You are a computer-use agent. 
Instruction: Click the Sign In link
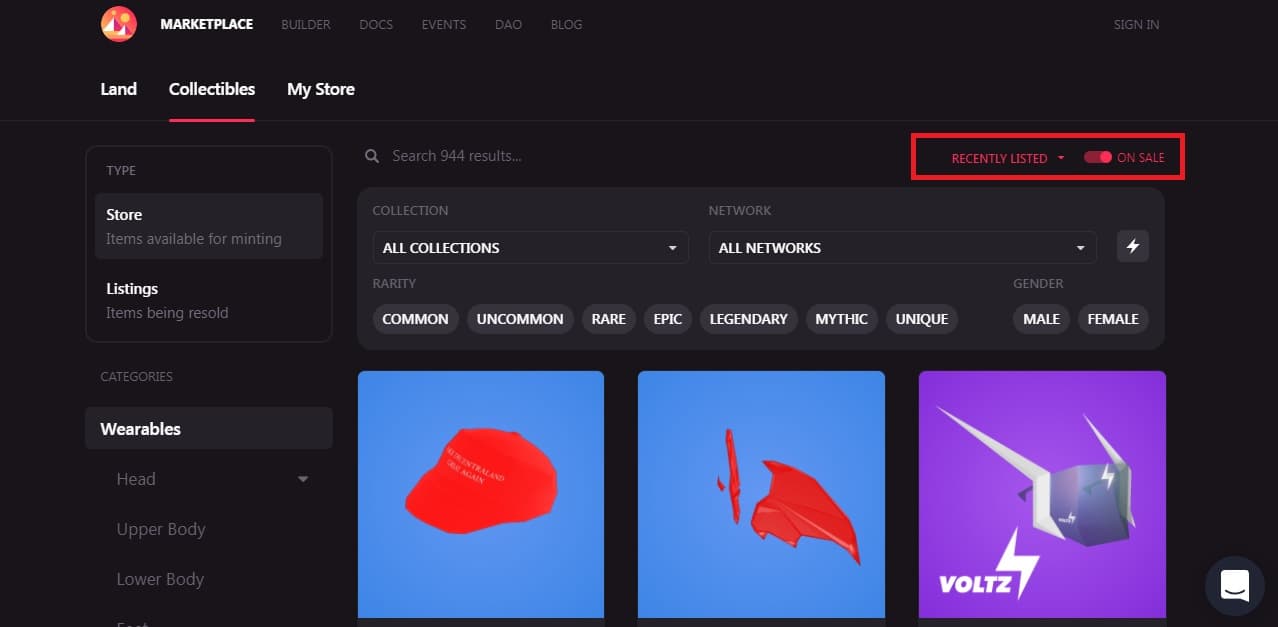(x=1137, y=24)
